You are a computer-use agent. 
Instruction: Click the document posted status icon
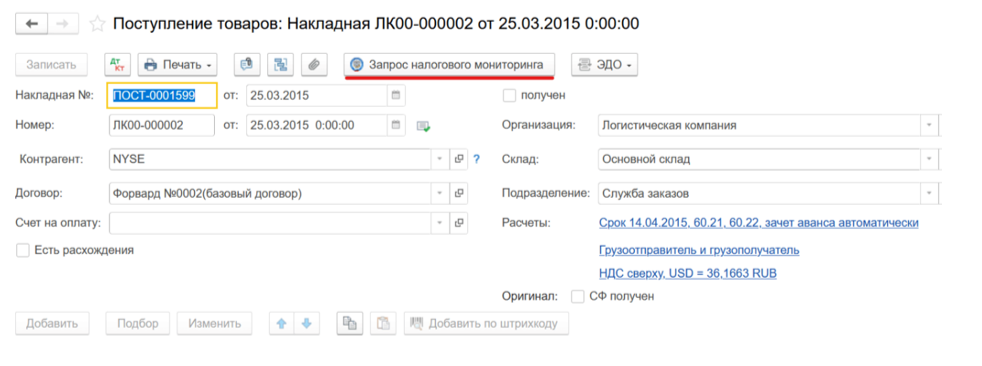[423, 125]
